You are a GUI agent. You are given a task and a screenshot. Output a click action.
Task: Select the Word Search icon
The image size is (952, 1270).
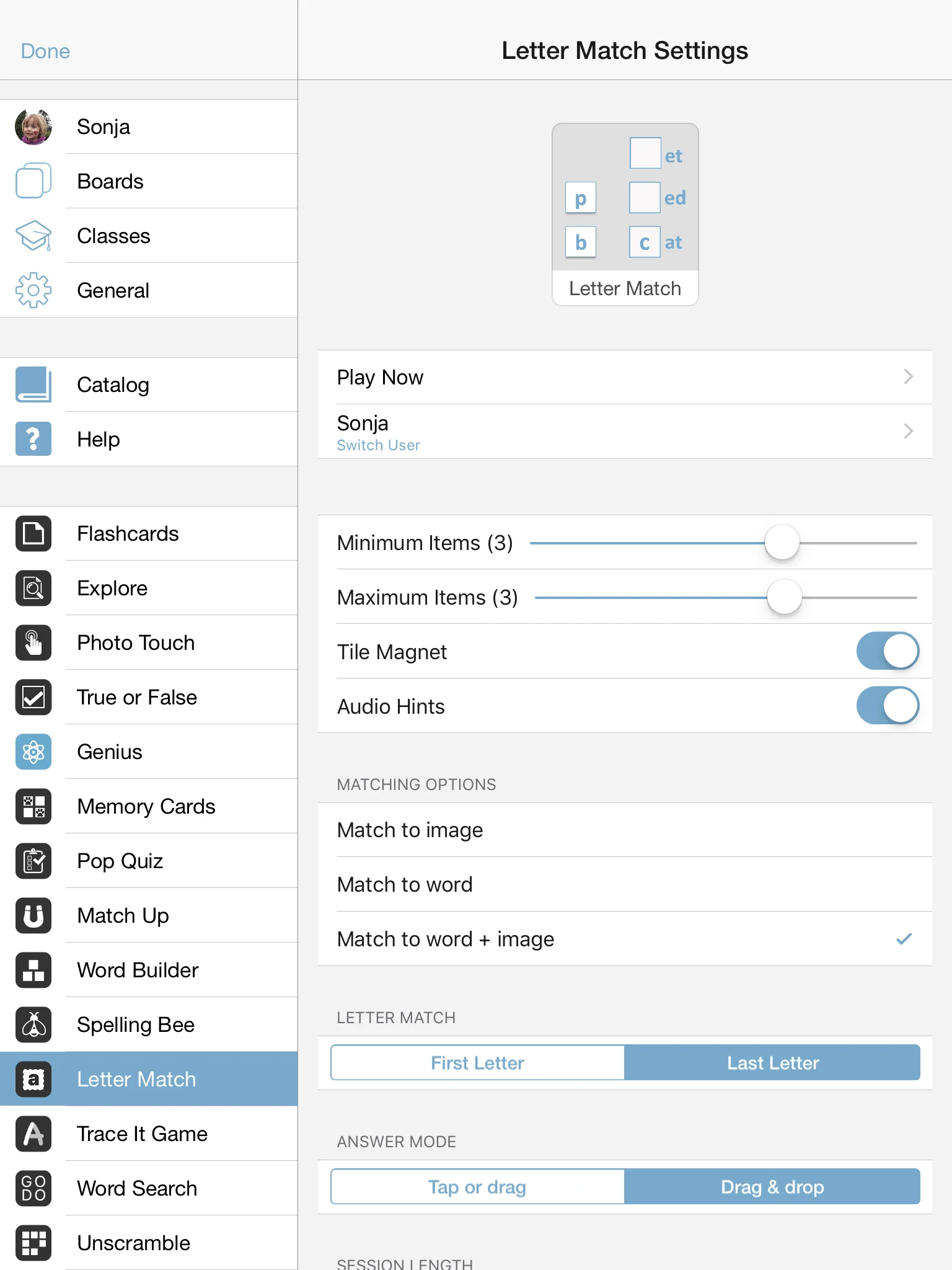coord(33,1188)
